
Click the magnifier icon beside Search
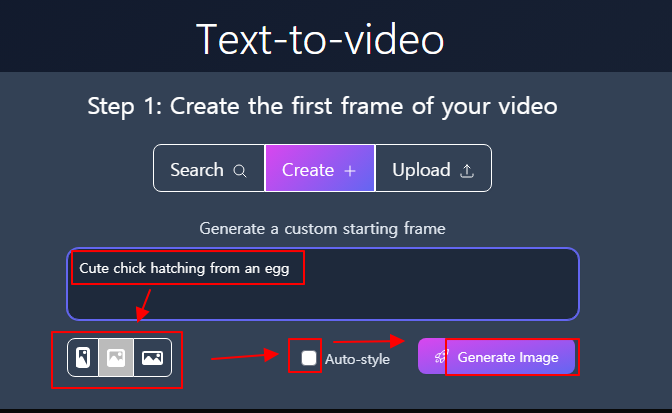pyautogui.click(x=240, y=171)
